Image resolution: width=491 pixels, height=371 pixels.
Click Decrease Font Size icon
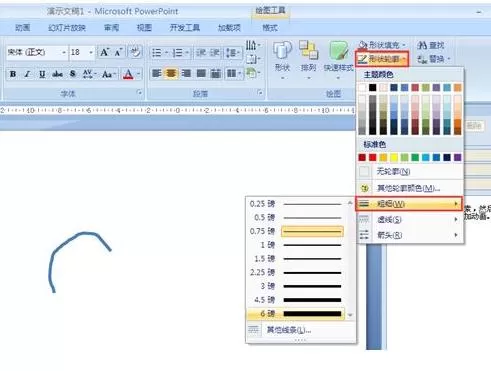(x=119, y=52)
